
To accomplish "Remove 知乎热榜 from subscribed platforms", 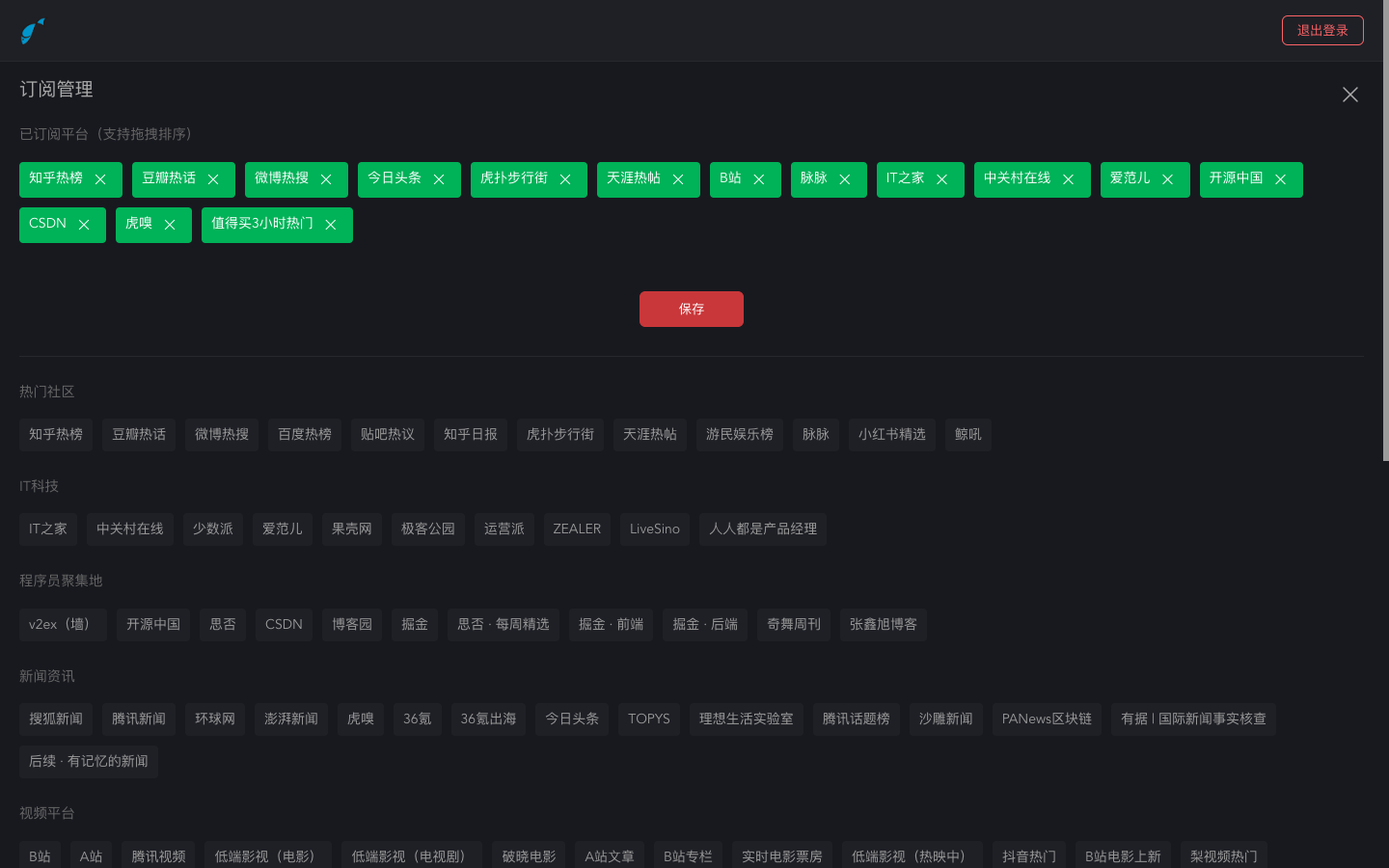I will click(x=100, y=179).
